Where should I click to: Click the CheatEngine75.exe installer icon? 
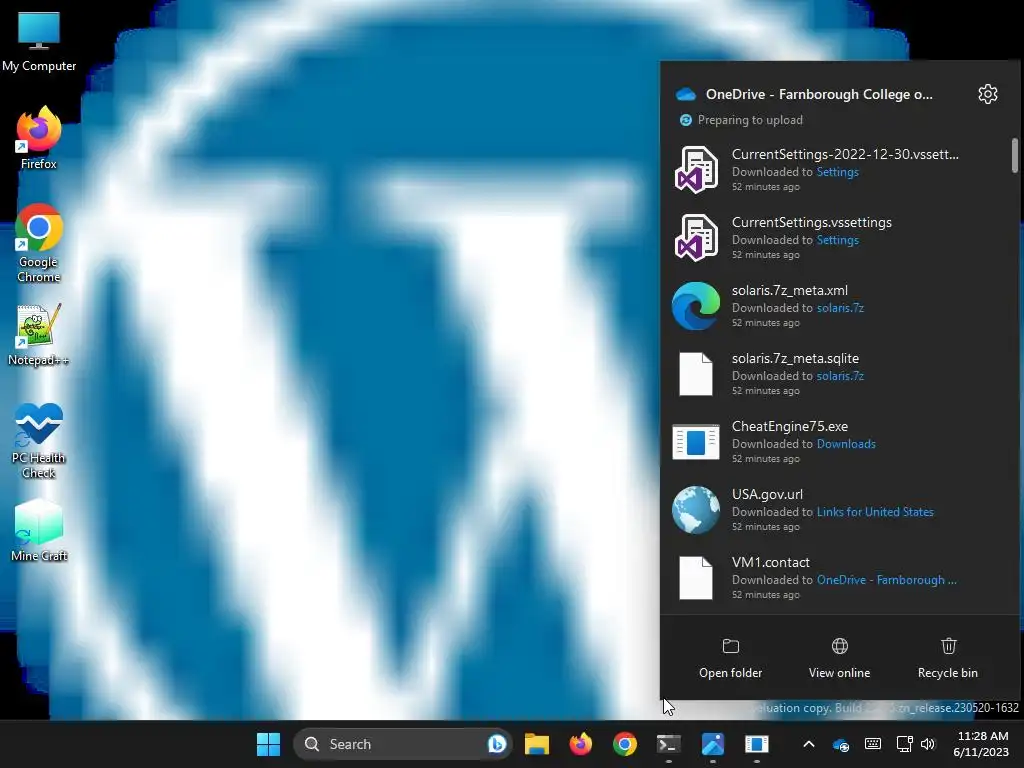pos(696,442)
